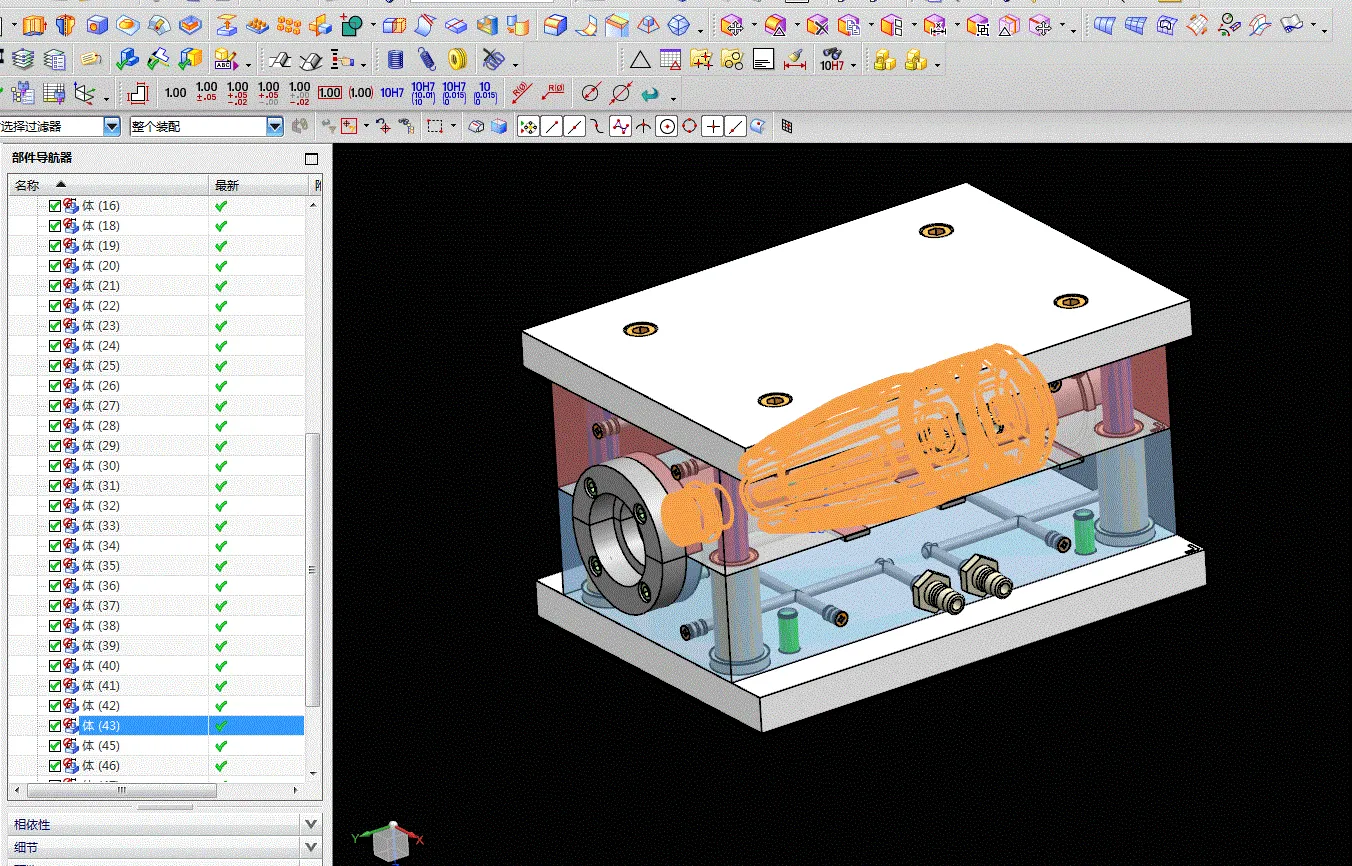Viewport: 1352px width, 866px height.
Task: Click the boxed 1.00 basic dimension icon
Action: tap(330, 93)
